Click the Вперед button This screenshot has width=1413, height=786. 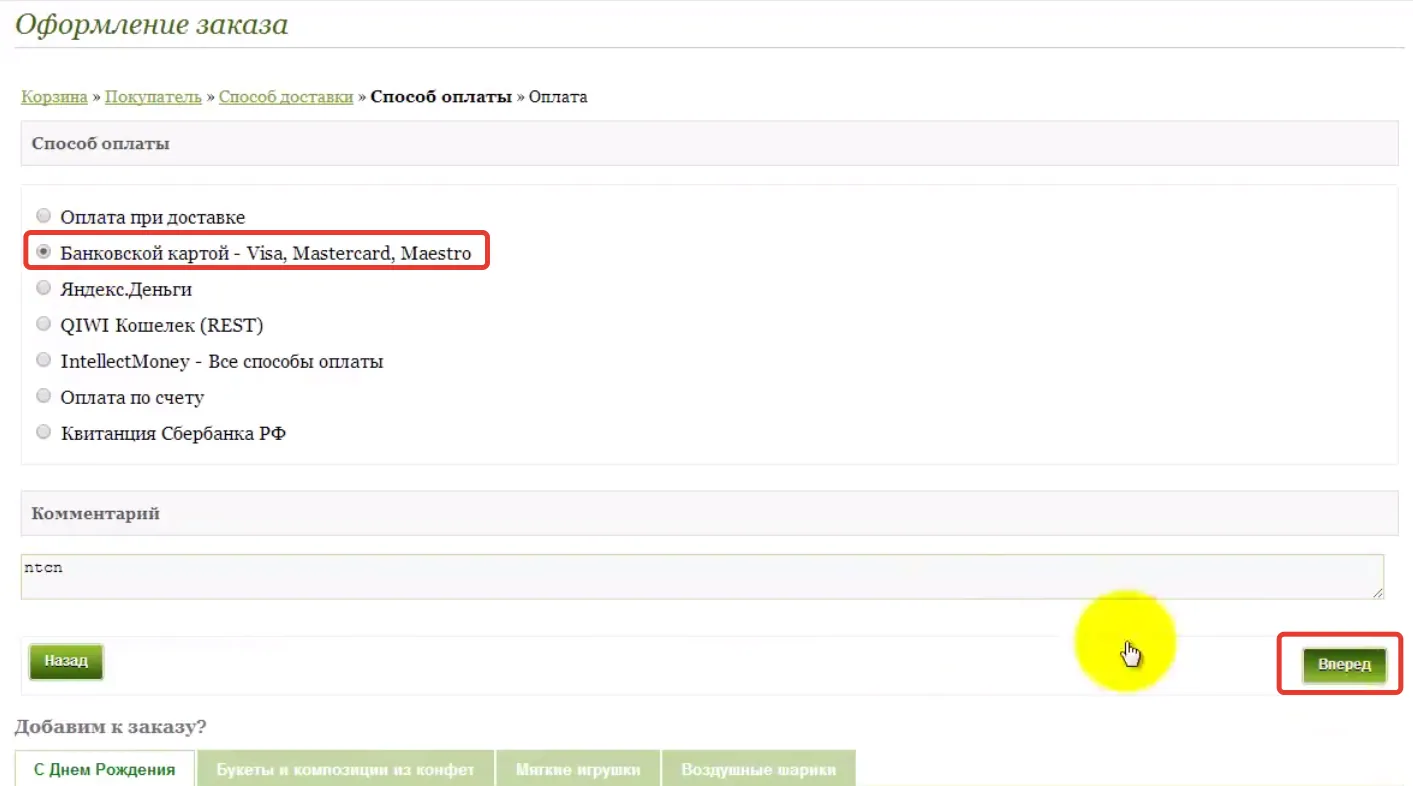(1344, 665)
